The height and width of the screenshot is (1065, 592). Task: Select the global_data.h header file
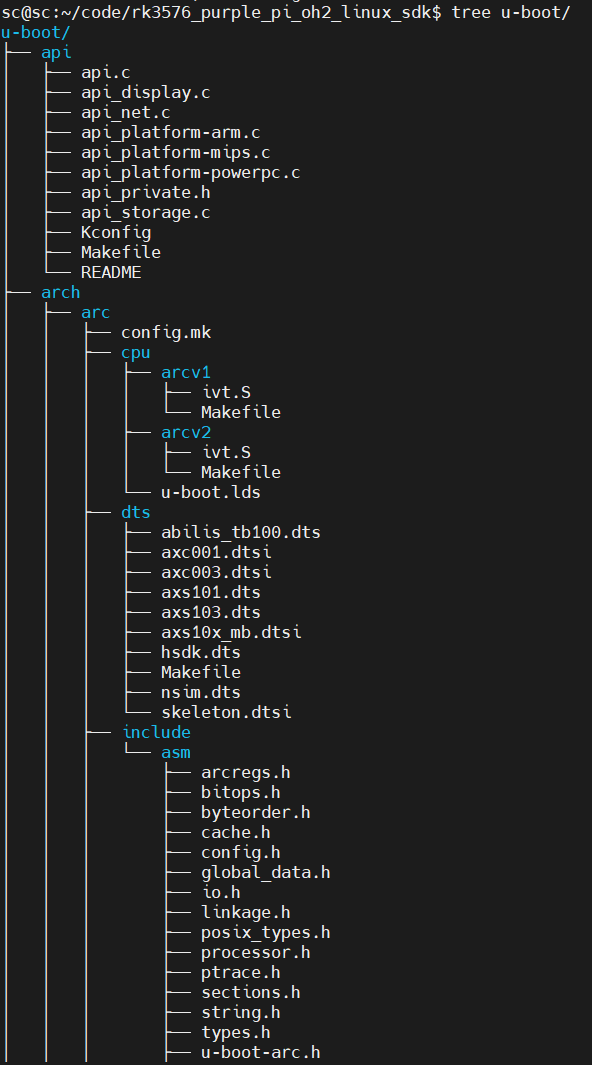pyautogui.click(x=265, y=872)
